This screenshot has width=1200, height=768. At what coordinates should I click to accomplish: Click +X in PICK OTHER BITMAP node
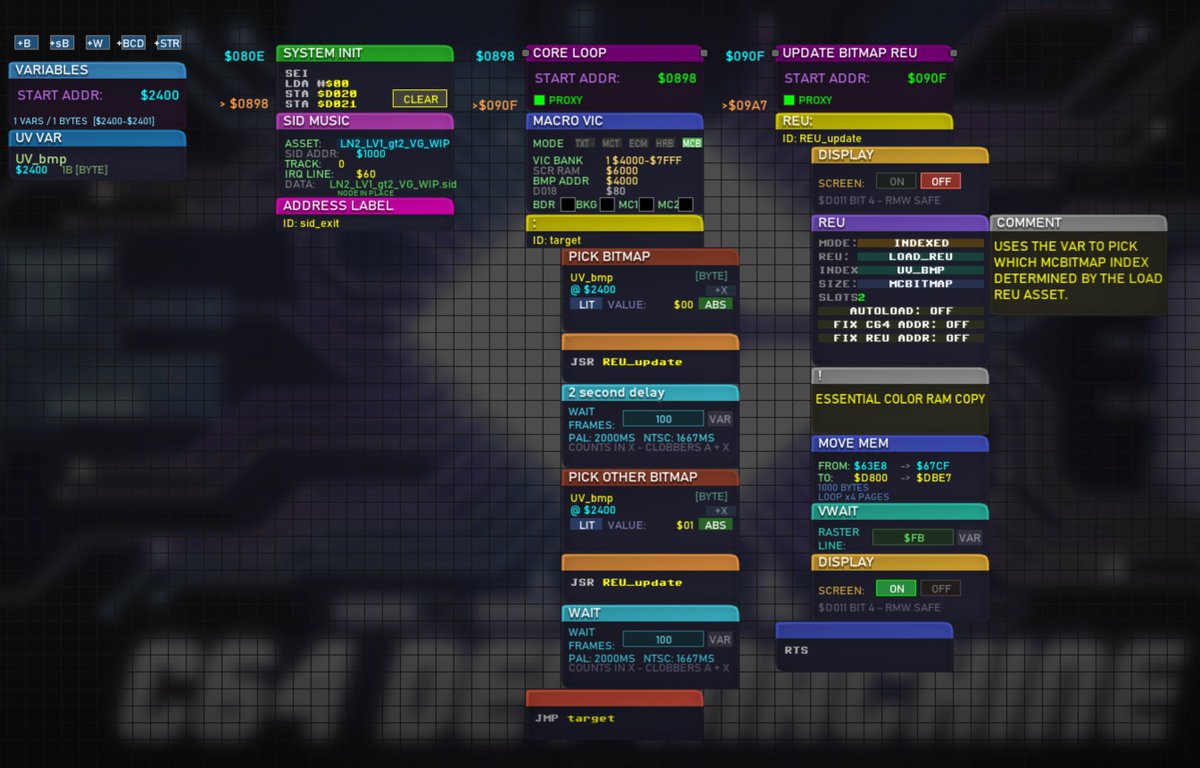[721, 511]
